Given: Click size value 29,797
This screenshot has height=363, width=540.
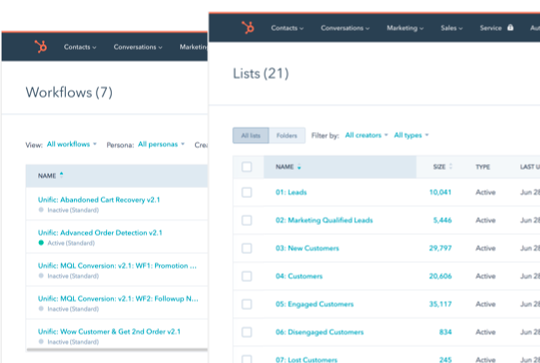Looking at the screenshot, I should click(440, 248).
